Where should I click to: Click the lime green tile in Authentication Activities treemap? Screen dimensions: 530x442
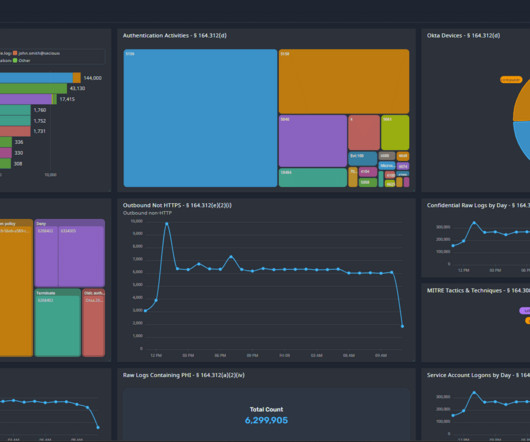click(395, 132)
